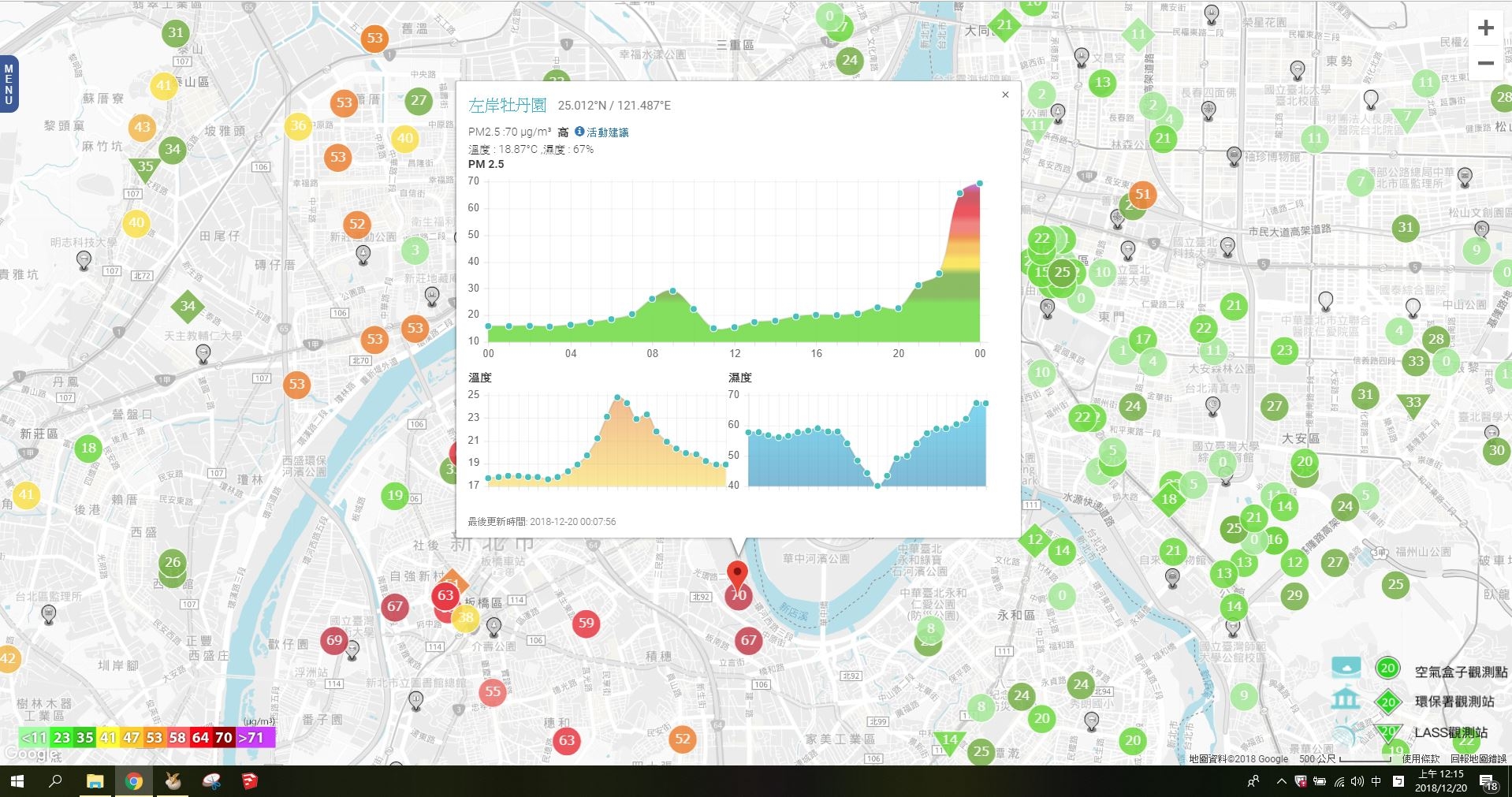Select the green diamond 12 EPA marker
The height and width of the screenshot is (797, 1512).
pyautogui.click(x=1035, y=540)
